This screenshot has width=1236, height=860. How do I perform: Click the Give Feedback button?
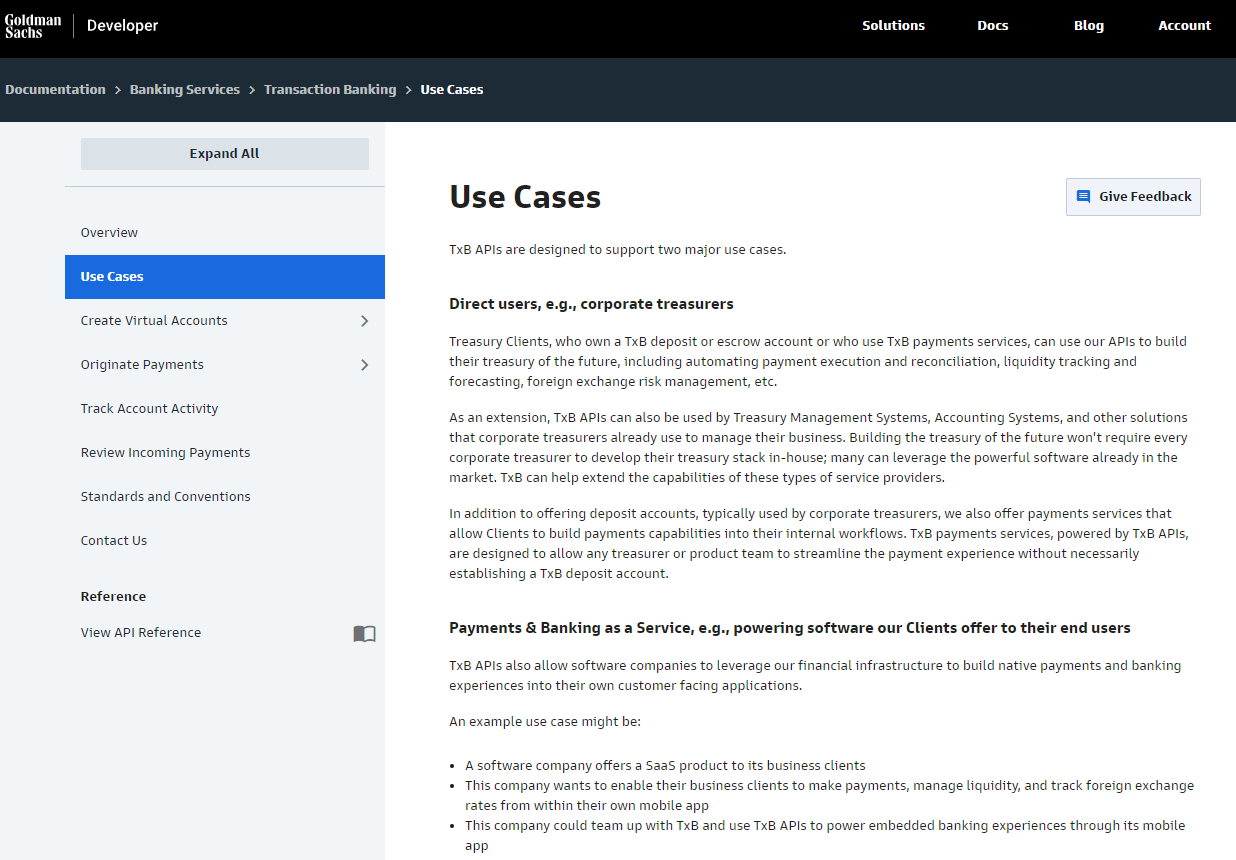click(1133, 197)
